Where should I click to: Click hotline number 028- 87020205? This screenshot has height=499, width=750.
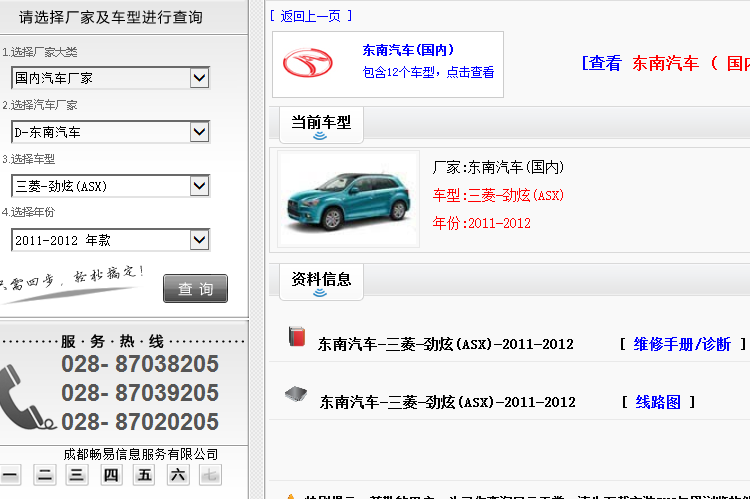pyautogui.click(x=140, y=422)
